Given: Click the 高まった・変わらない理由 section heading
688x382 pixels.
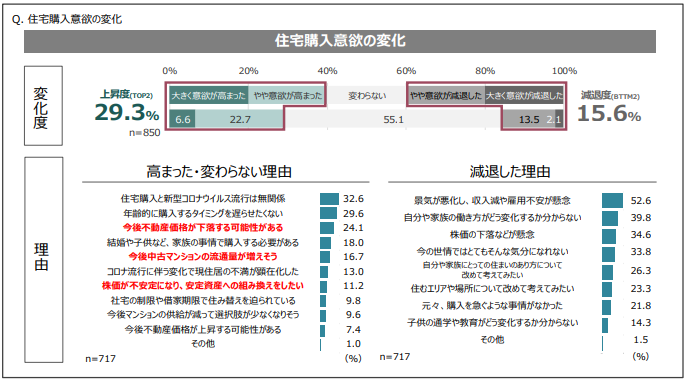Looking at the screenshot, I should (219, 171).
